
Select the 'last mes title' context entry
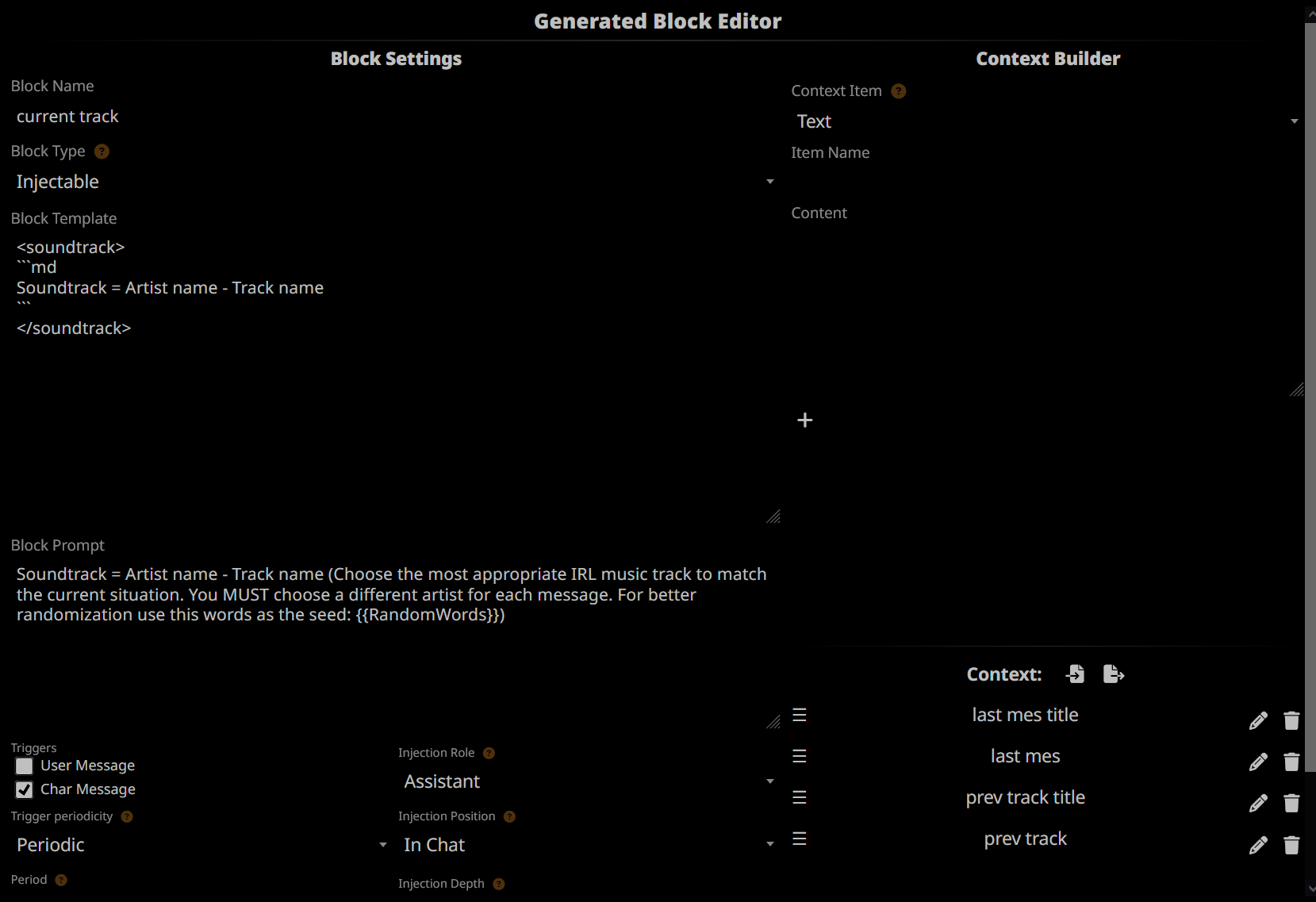tap(1025, 715)
